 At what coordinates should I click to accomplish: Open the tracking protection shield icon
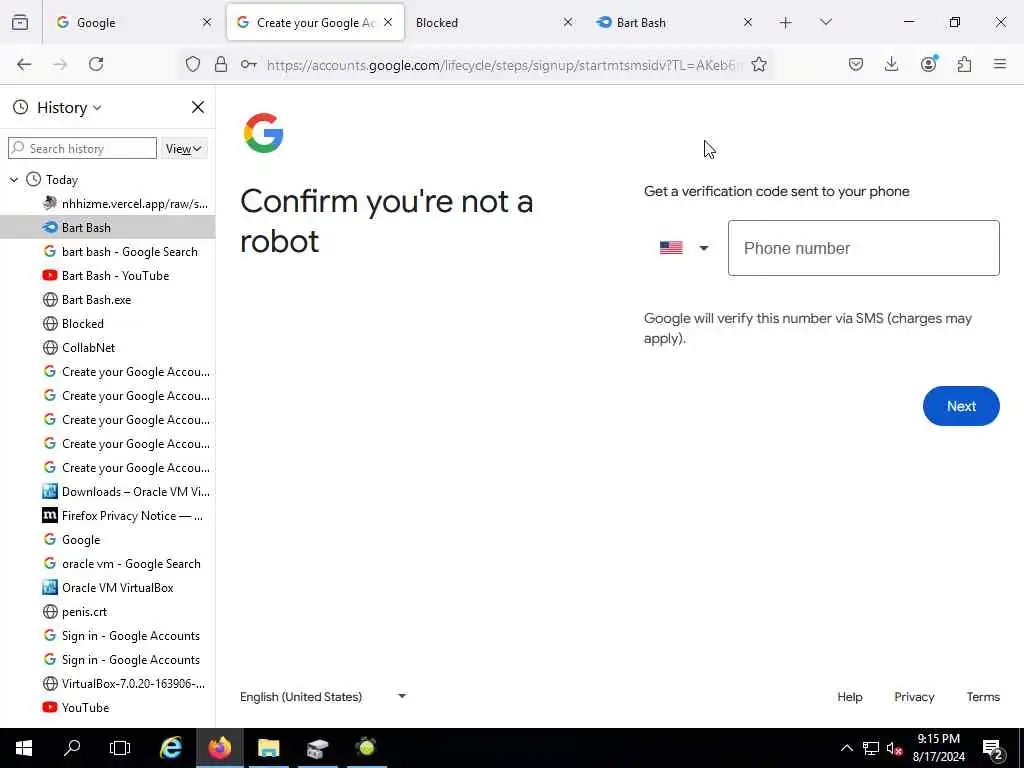pos(193,64)
